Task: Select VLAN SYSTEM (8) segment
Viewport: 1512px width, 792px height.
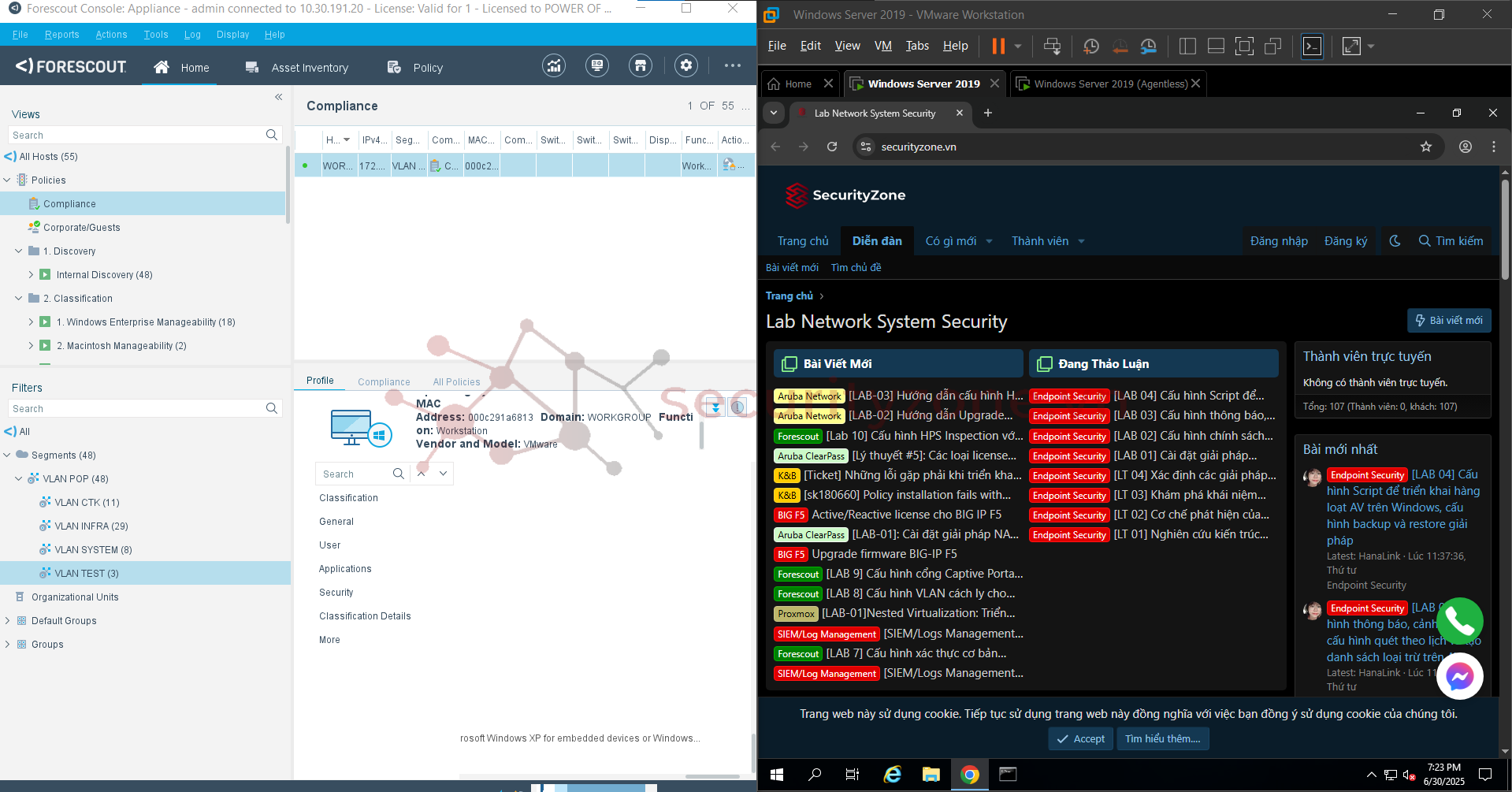Action: [x=93, y=549]
